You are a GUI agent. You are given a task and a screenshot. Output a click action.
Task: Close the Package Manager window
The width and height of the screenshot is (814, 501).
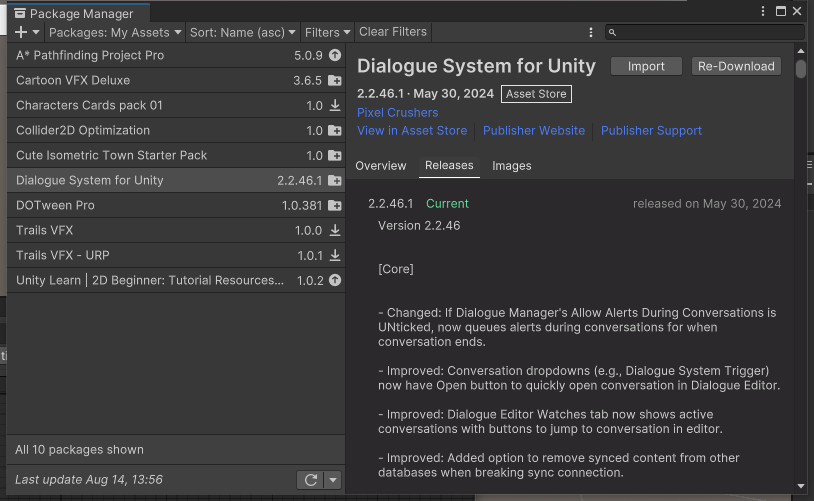(797, 11)
